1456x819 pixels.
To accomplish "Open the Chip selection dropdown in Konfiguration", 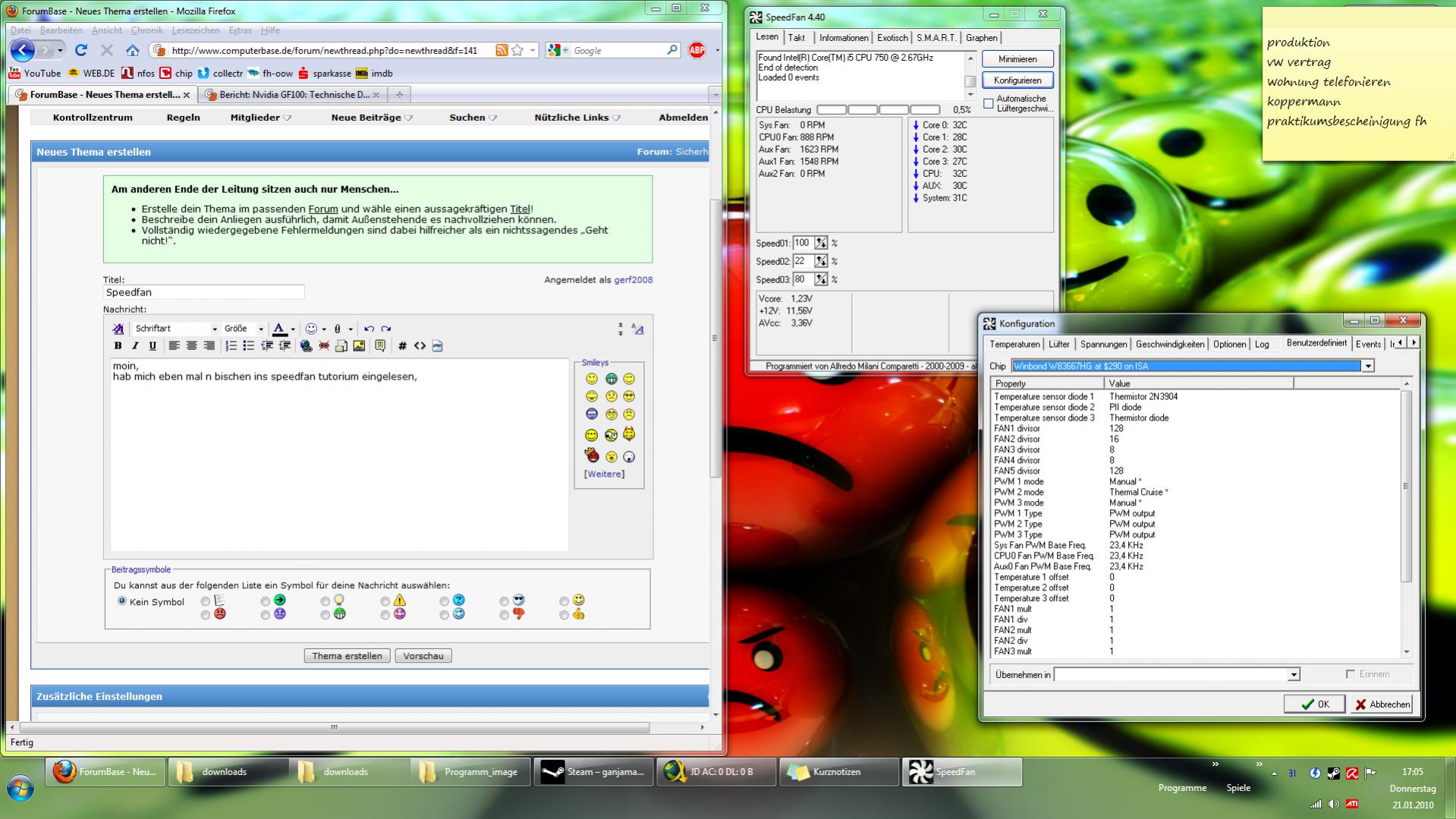I will click(x=1368, y=366).
